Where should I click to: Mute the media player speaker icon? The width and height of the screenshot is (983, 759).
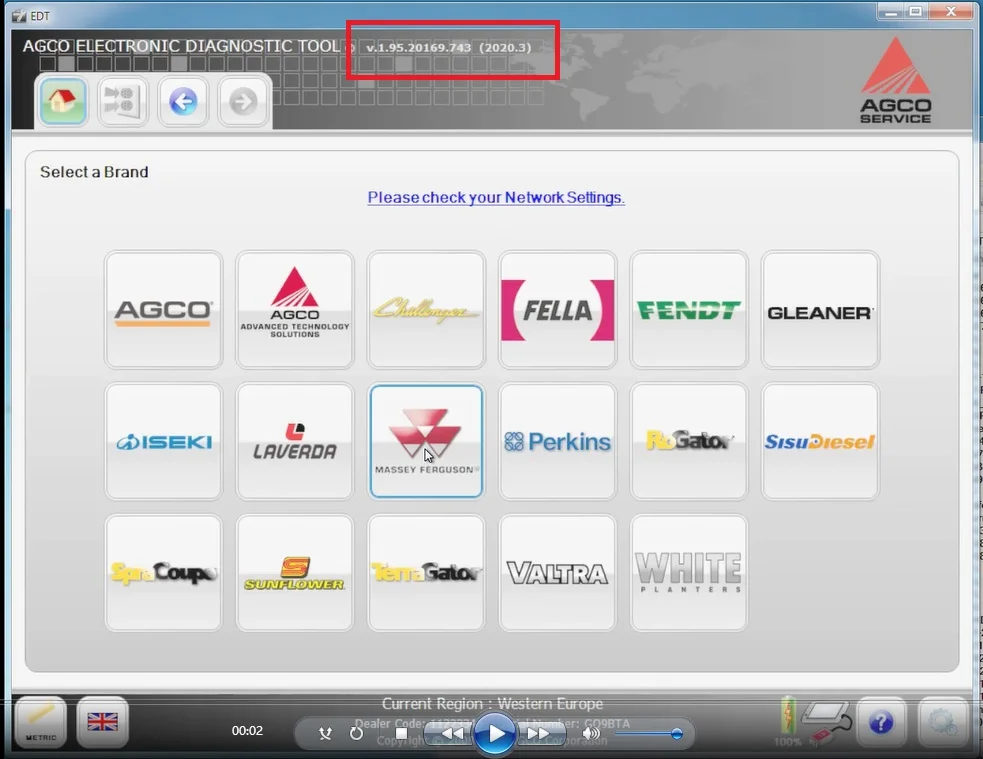point(591,733)
